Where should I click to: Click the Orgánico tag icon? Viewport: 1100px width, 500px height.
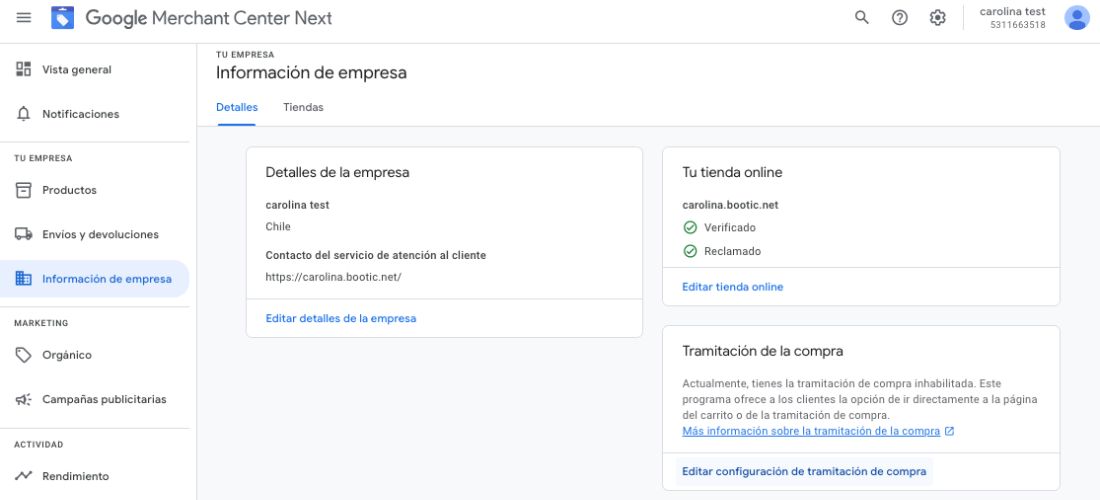(24, 355)
